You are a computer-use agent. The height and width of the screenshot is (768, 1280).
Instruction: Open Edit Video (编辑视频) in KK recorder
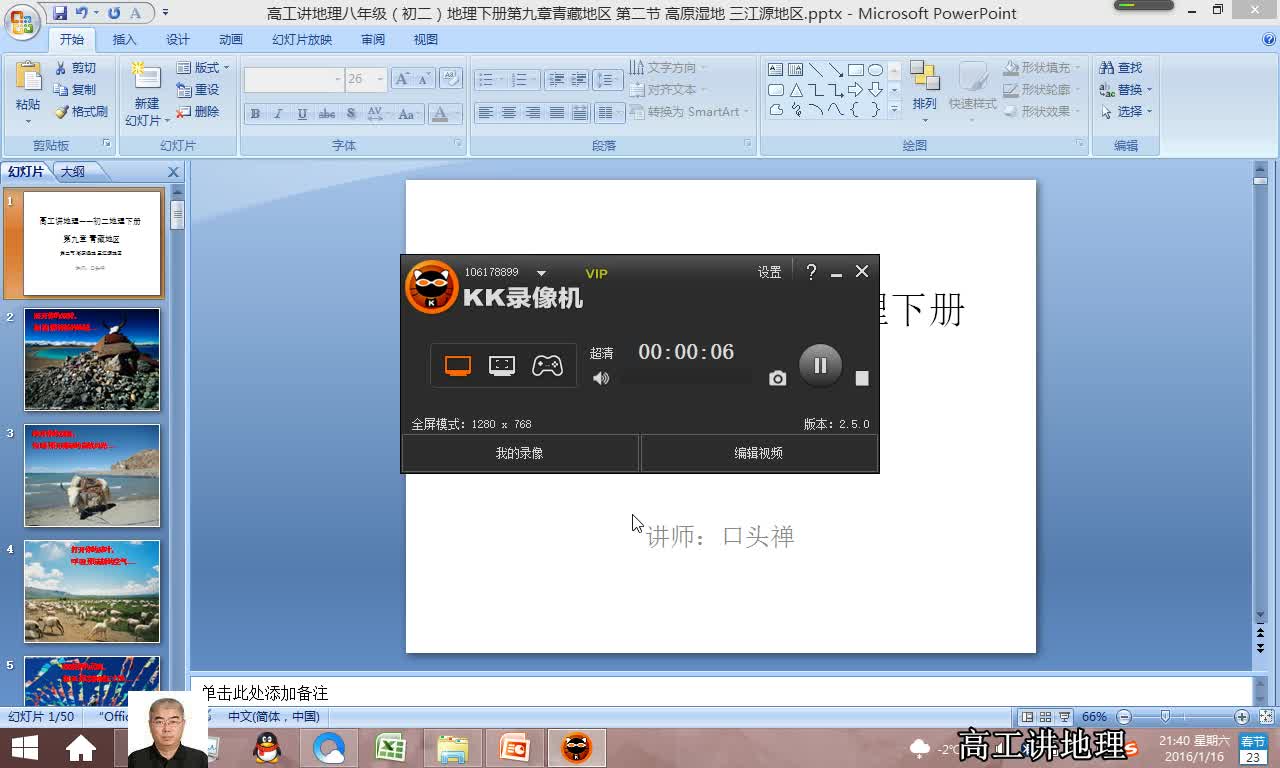point(758,453)
